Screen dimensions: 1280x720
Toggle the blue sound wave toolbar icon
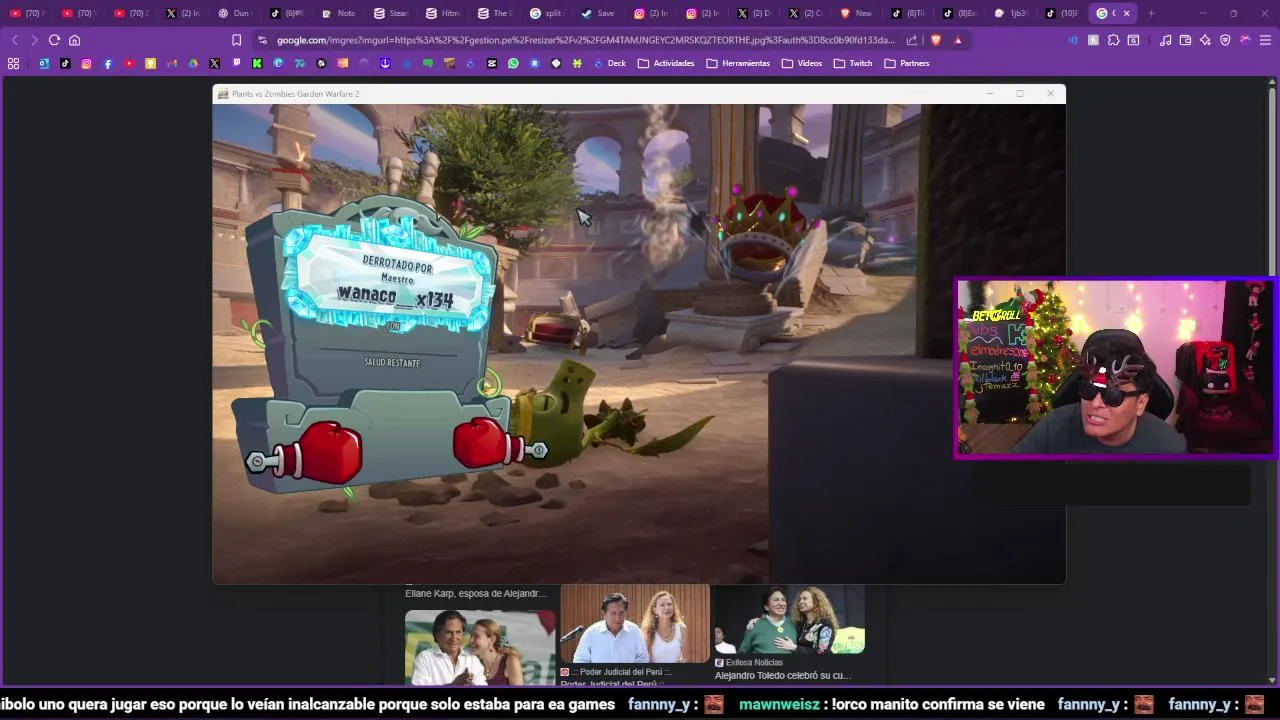(1073, 40)
